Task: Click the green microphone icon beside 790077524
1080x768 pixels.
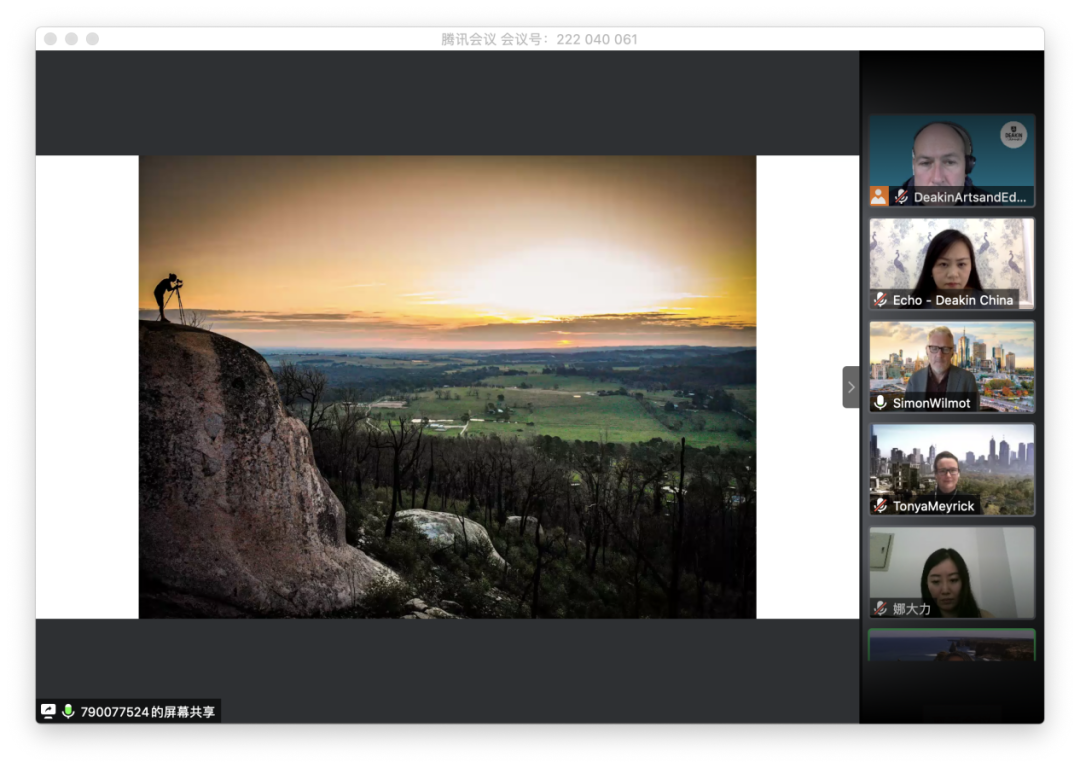Action: 68,712
